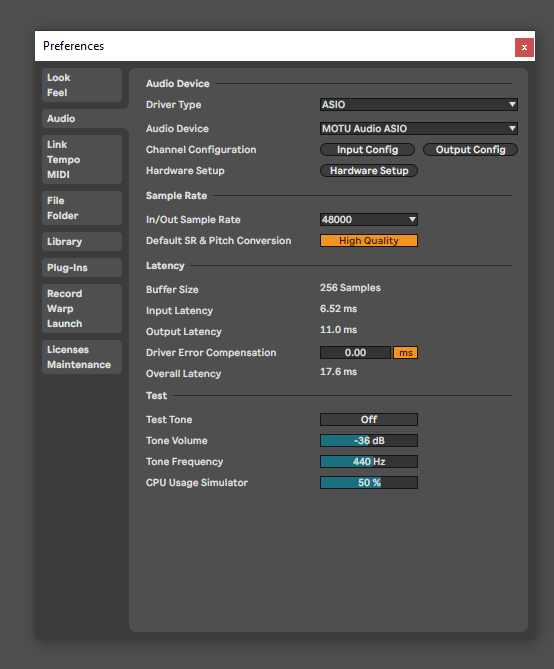554x669 pixels.
Task: Expand the Audio Device MOTU Audio ASIO dropdown
Action: click(419, 128)
